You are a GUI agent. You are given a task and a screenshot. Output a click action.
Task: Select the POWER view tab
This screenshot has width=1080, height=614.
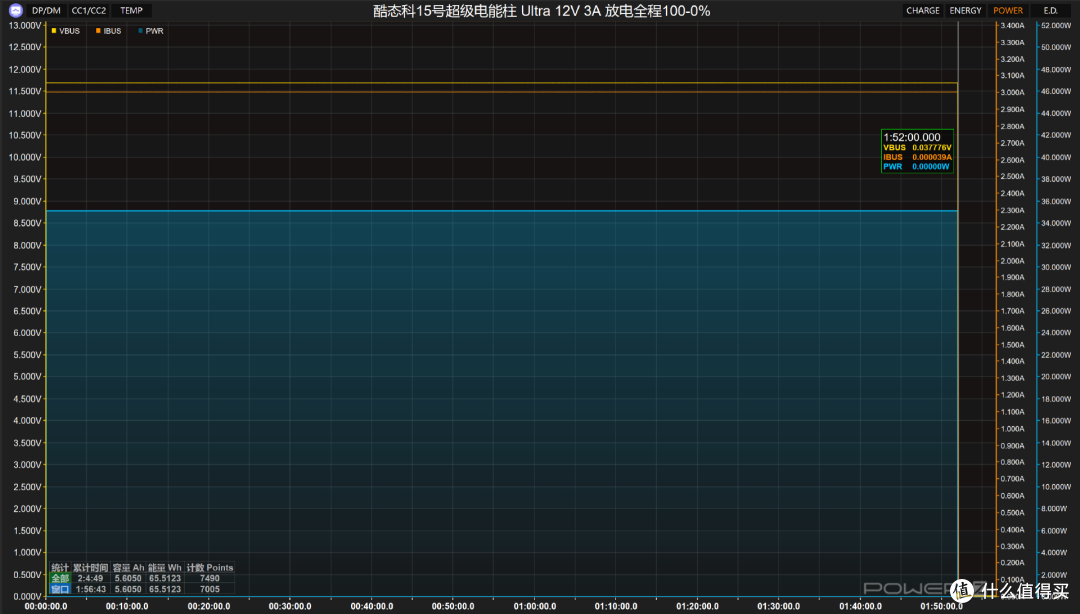(1008, 10)
